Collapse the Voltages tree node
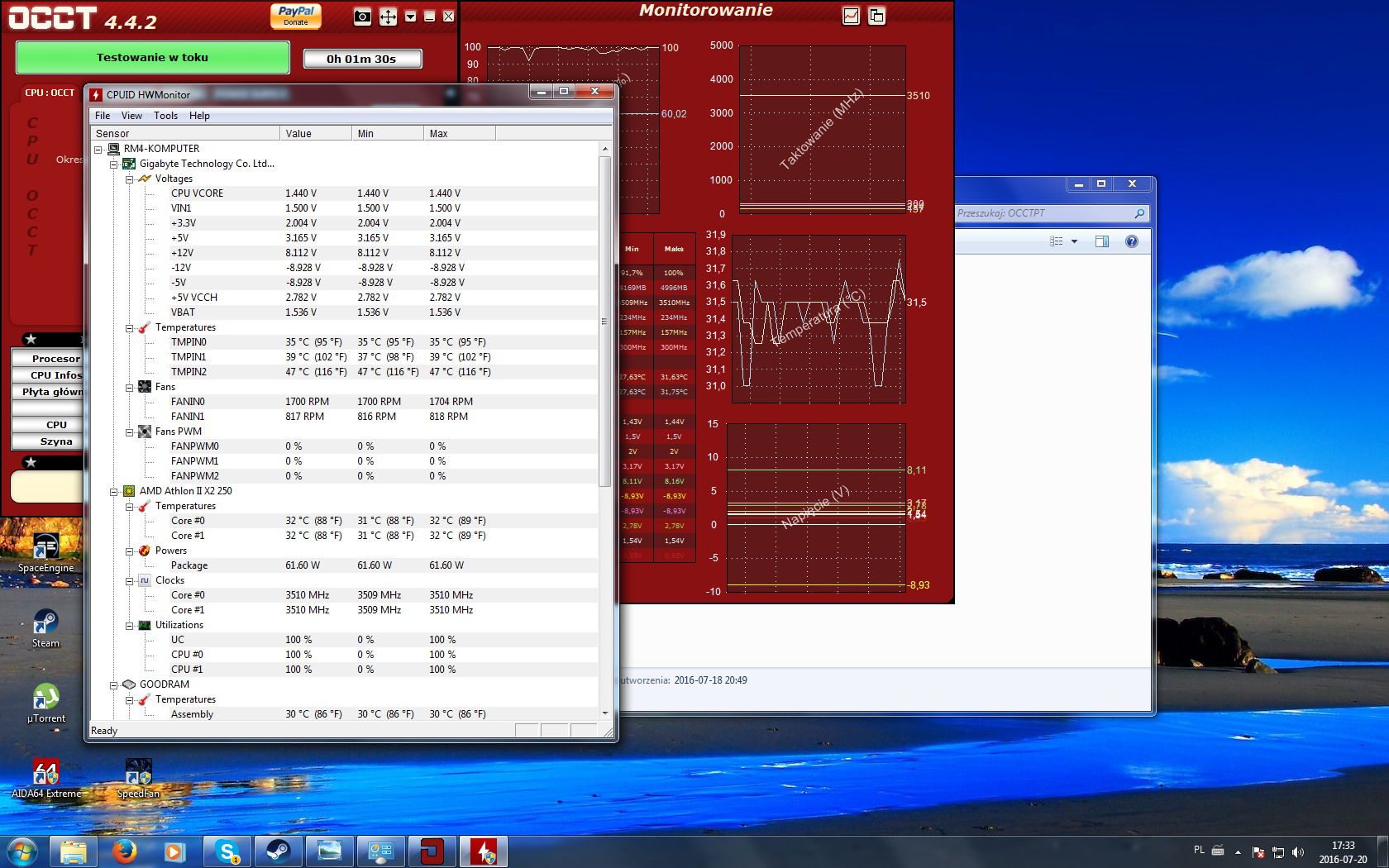 pos(130,179)
